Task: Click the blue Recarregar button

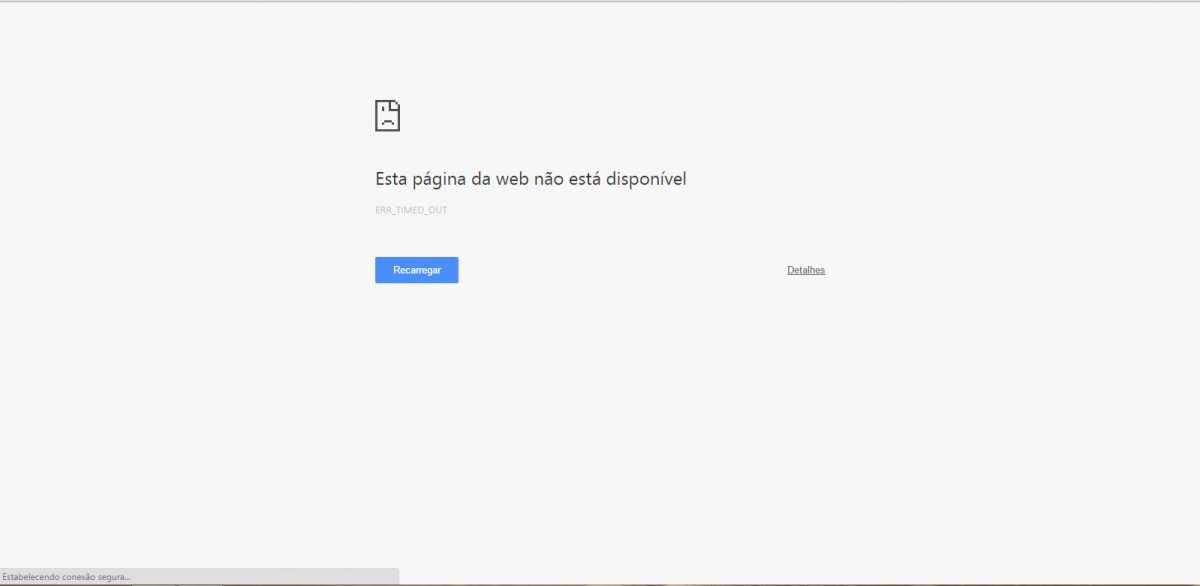Action: click(x=416, y=270)
